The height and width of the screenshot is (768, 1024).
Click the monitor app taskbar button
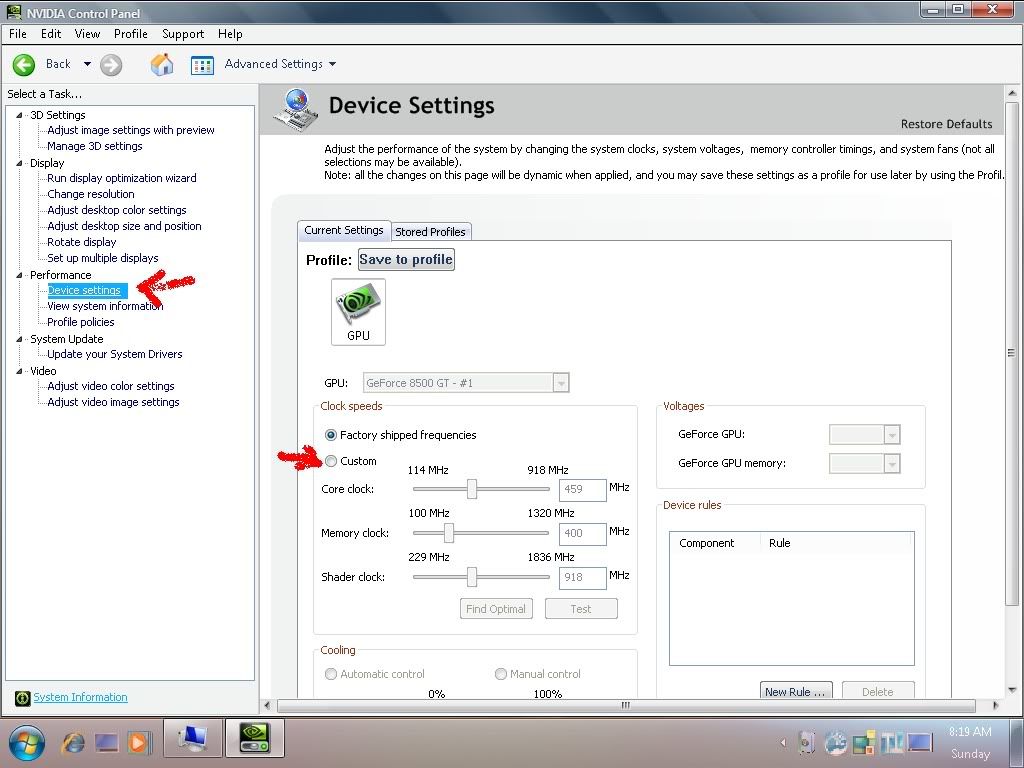[x=192, y=739]
